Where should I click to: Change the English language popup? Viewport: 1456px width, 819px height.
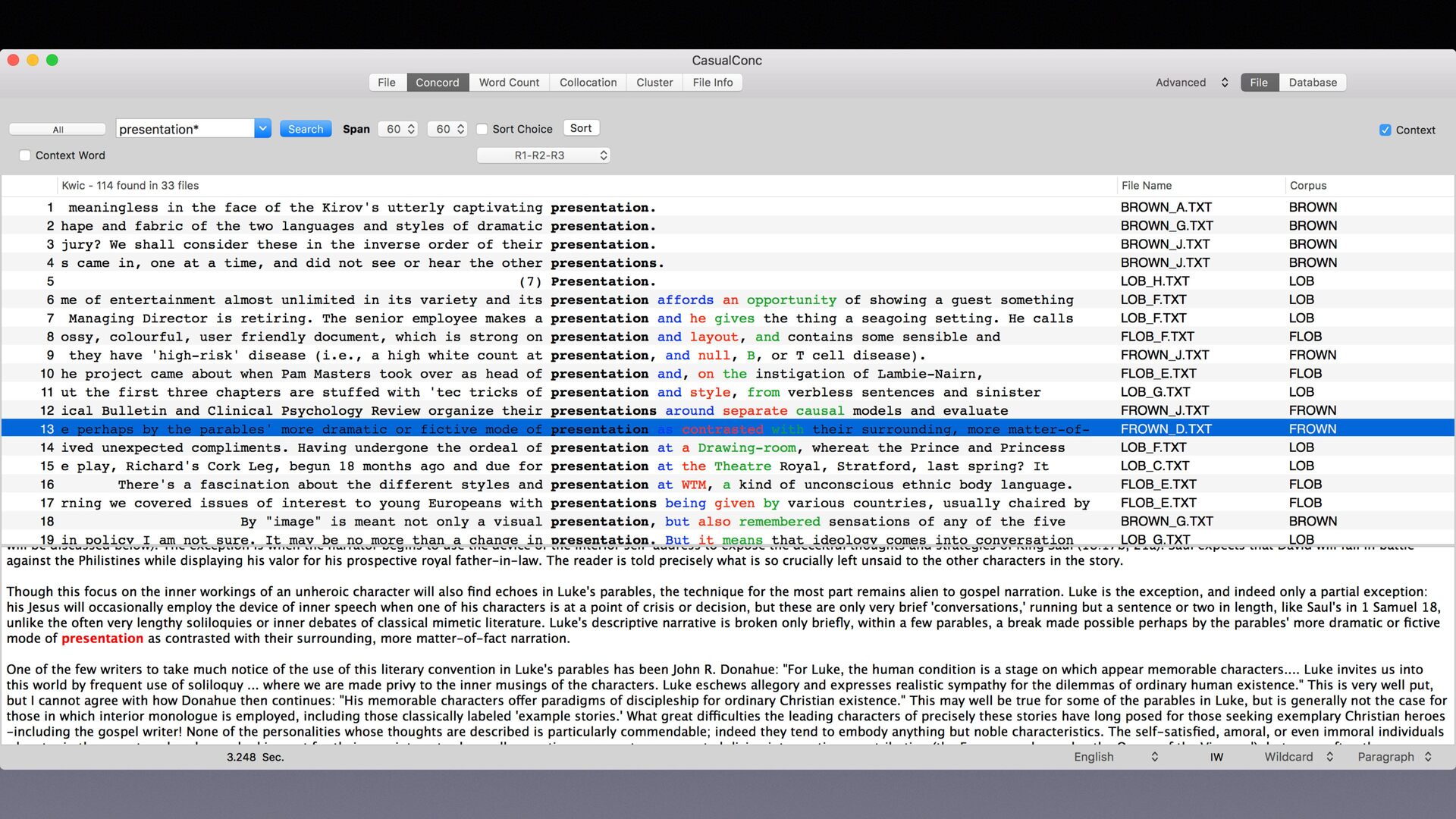(1116, 757)
